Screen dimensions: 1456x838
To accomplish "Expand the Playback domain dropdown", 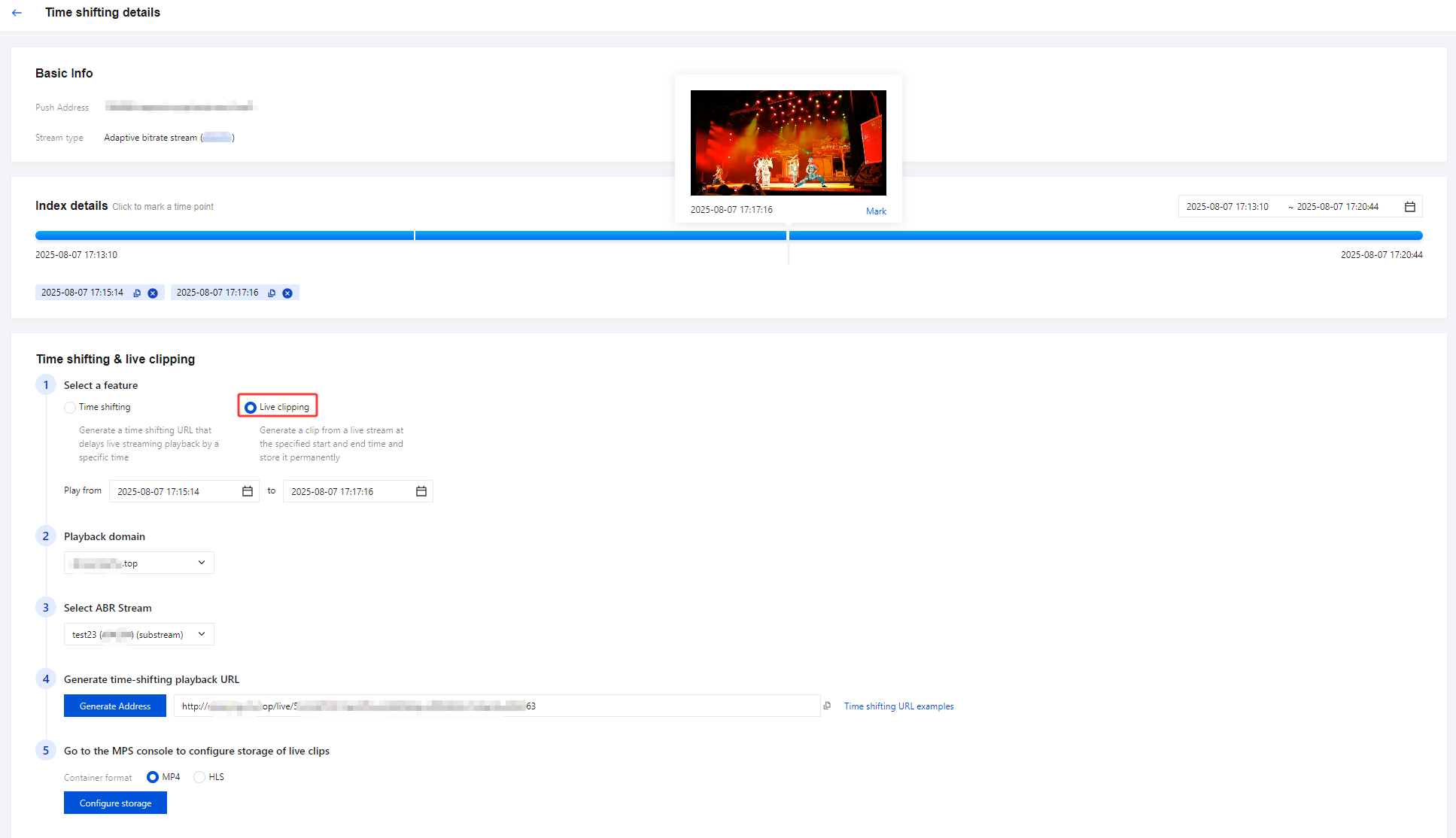I will (x=139, y=563).
